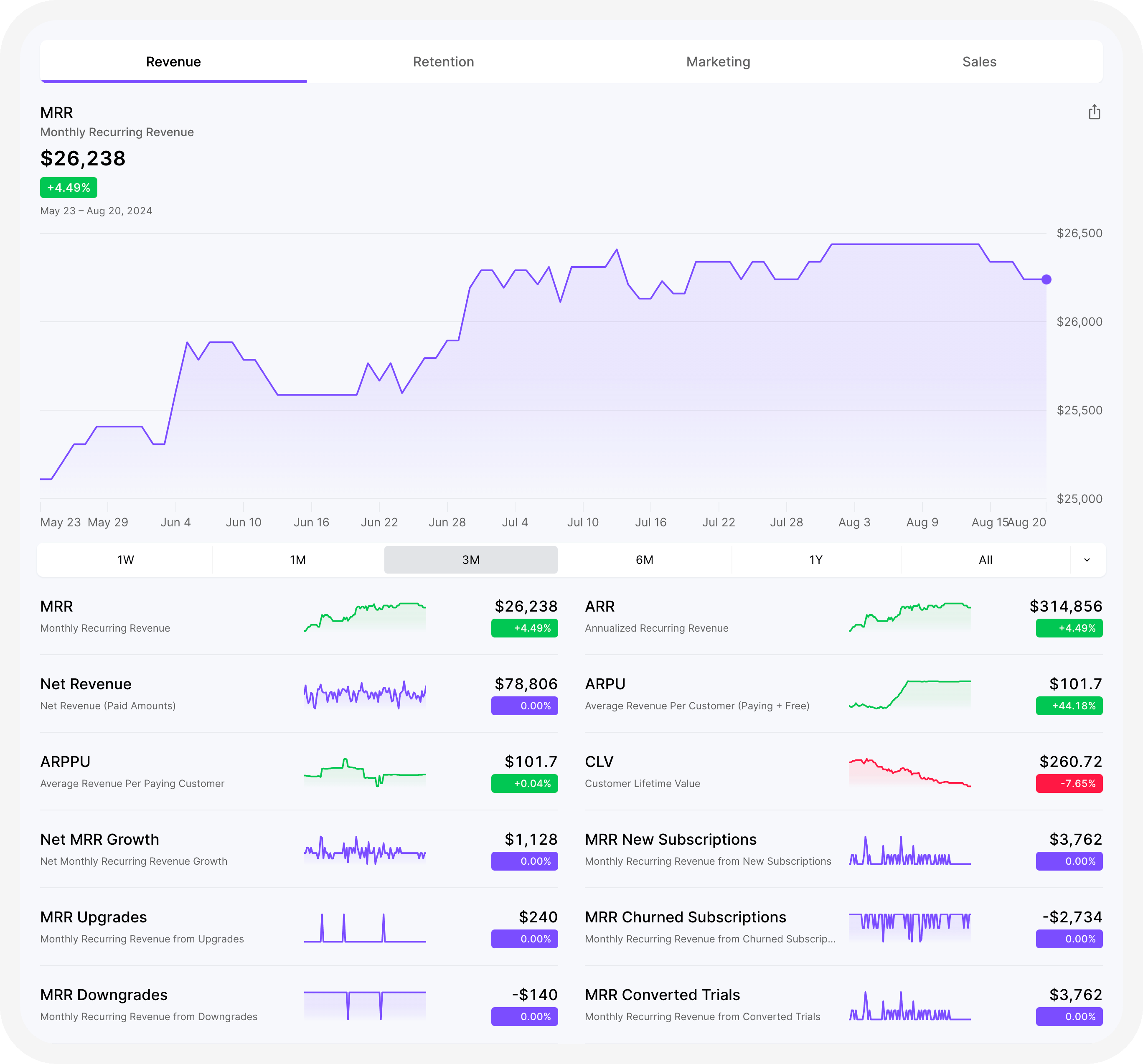The width and height of the screenshot is (1143, 1064).
Task: Switch to the Retention tab
Action: pos(443,61)
